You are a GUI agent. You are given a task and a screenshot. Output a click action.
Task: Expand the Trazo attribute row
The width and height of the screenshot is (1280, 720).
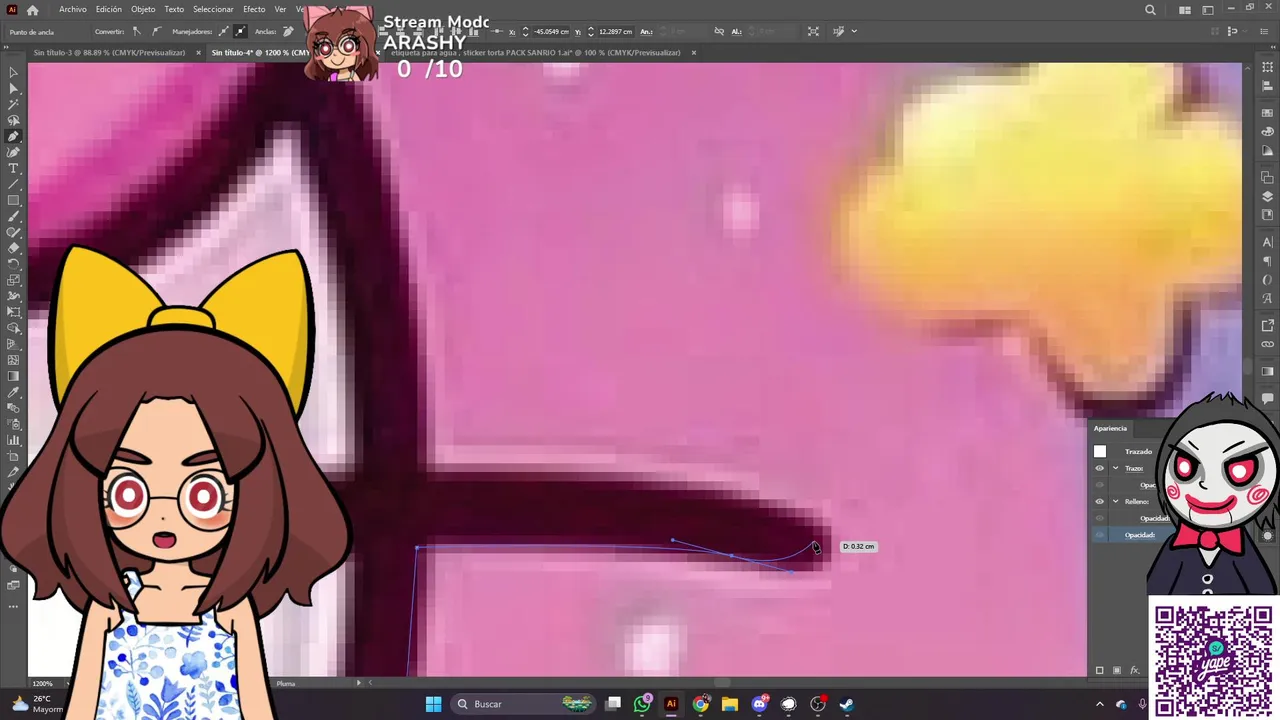point(1115,468)
